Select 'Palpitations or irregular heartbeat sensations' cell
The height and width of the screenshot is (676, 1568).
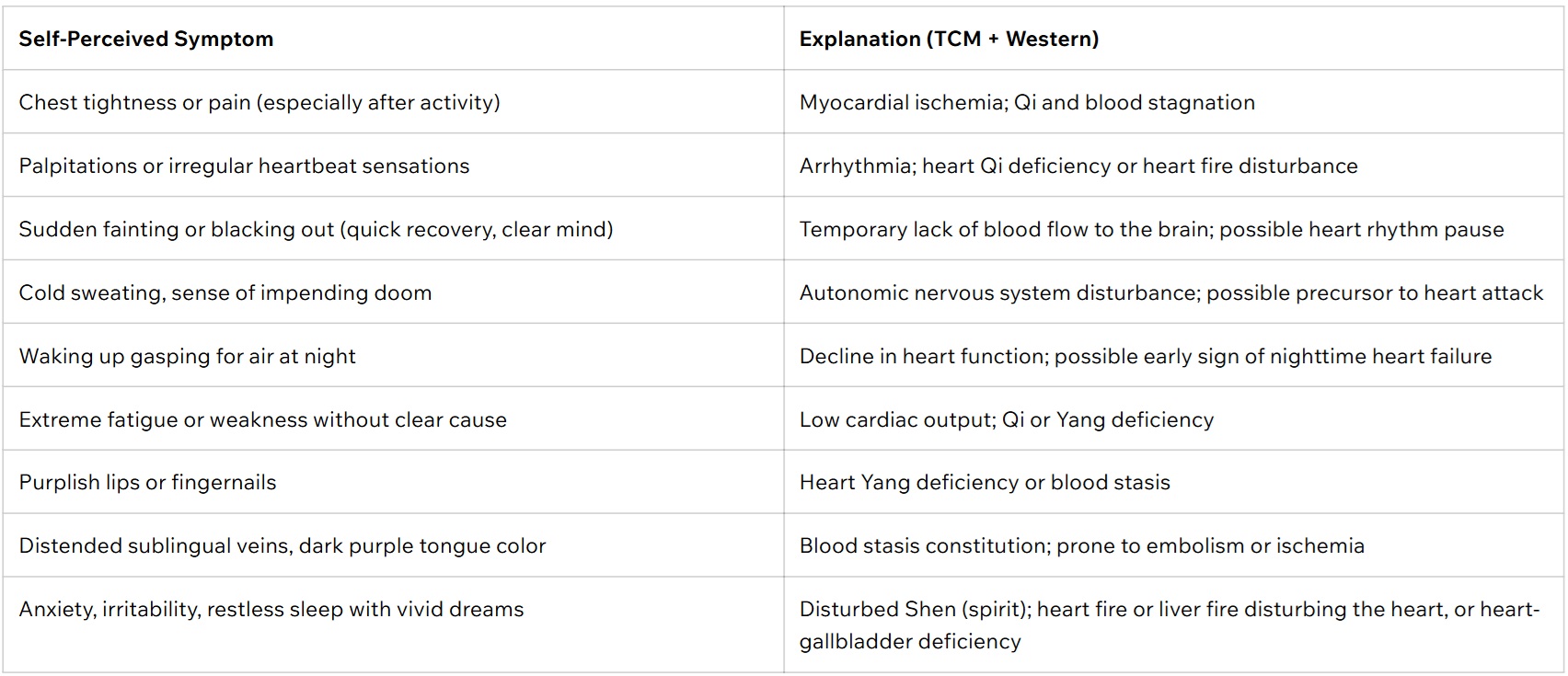[x=244, y=166]
